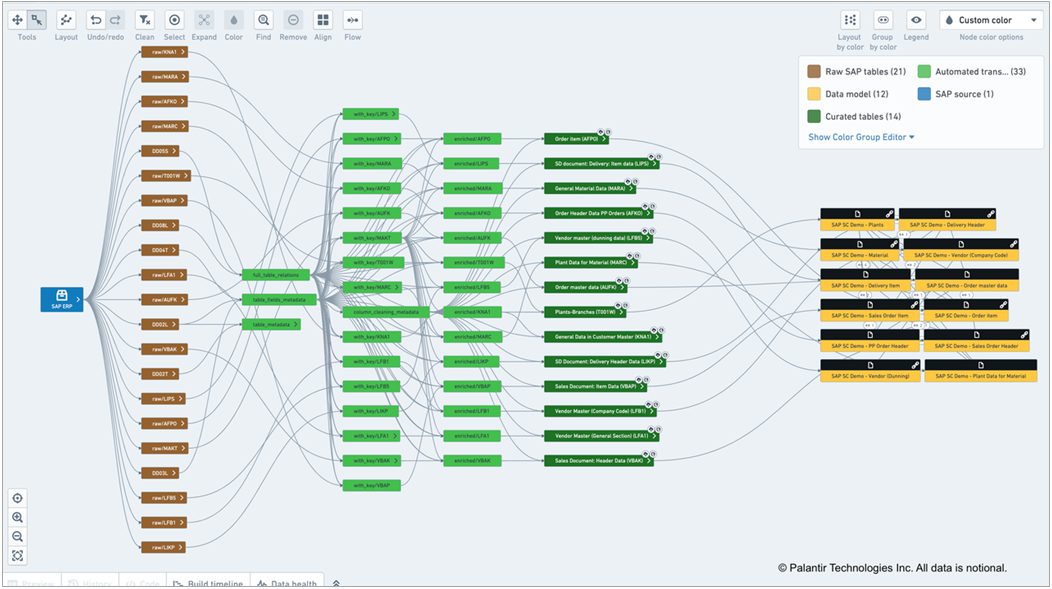1052x589 pixels.
Task: Center the graph with recenter icon
Action: click(17, 498)
